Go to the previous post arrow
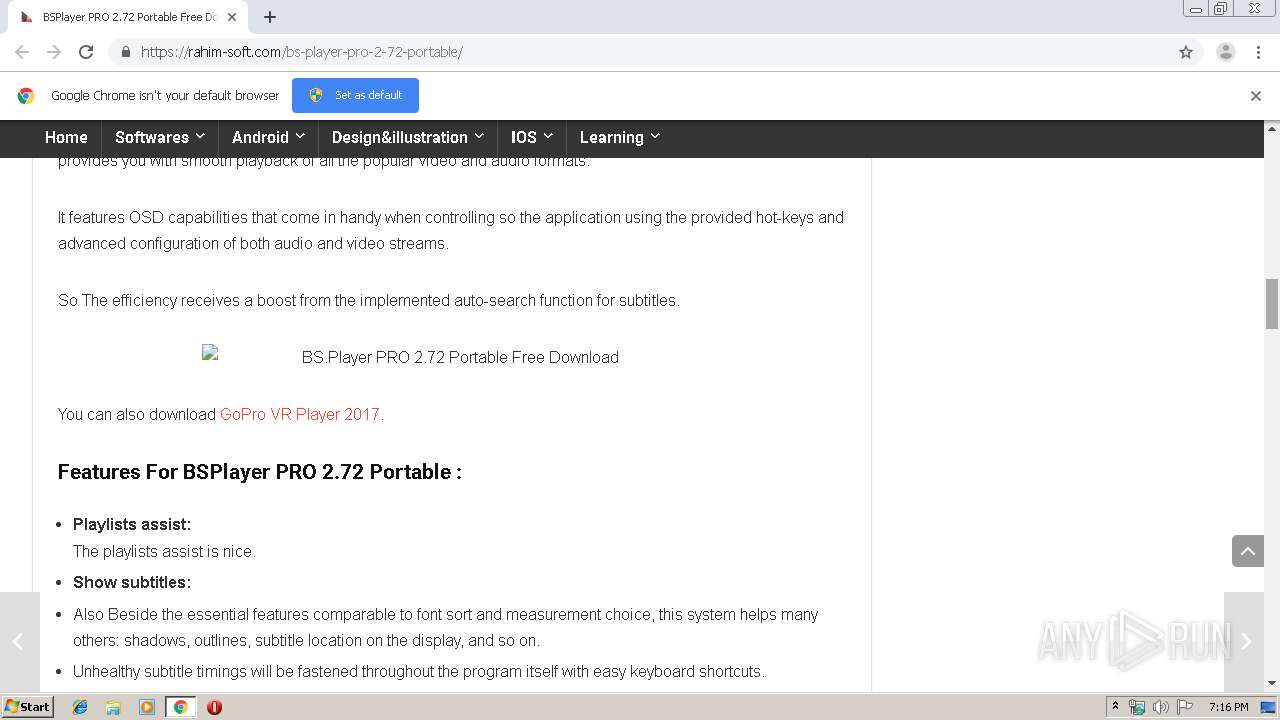The image size is (1280, 720). point(19,642)
